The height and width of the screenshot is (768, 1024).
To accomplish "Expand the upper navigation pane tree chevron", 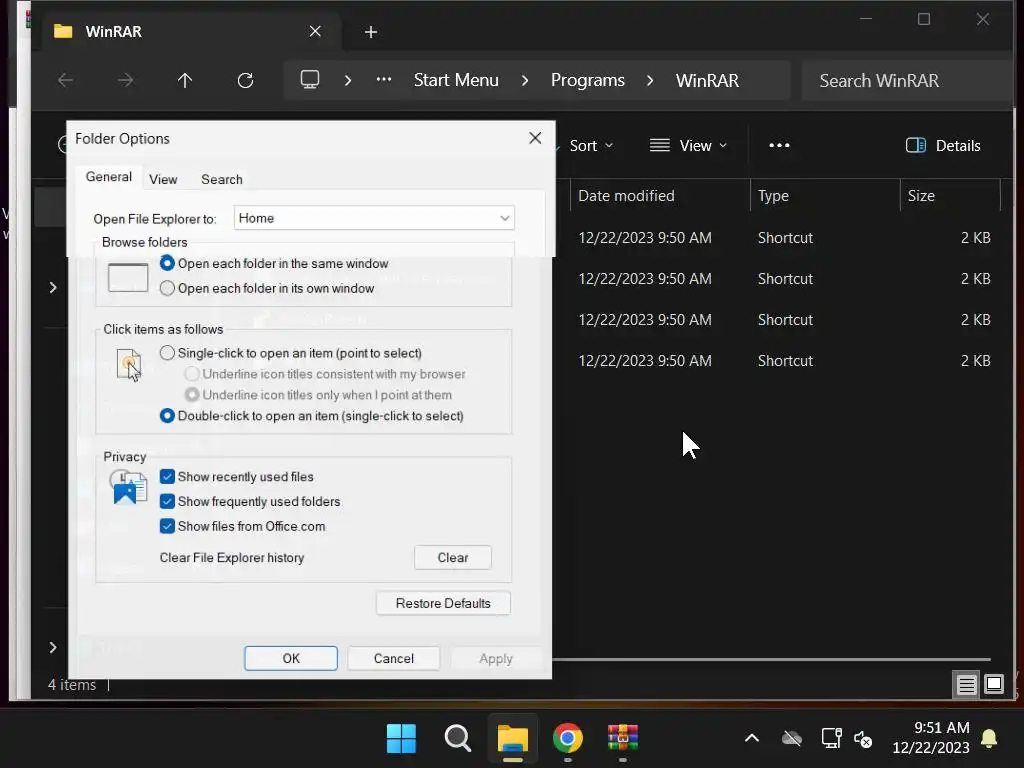I will (x=53, y=287).
